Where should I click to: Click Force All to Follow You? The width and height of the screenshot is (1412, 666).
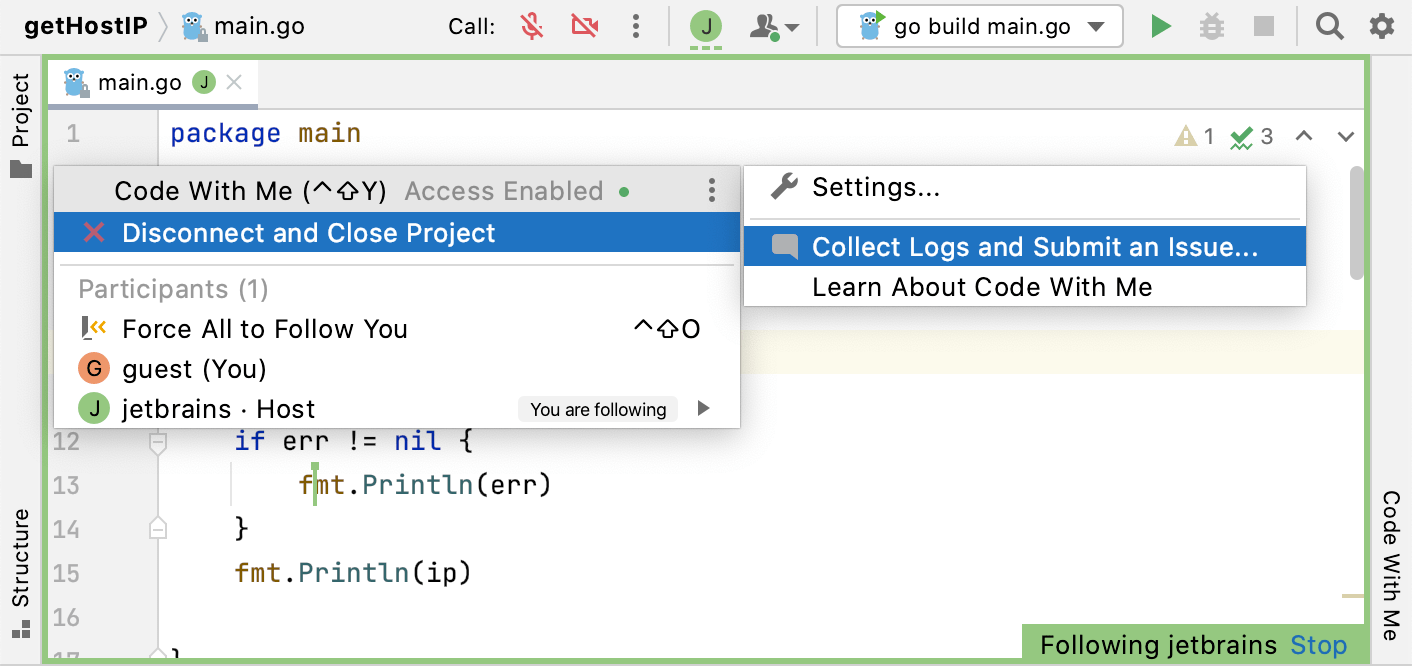[265, 329]
